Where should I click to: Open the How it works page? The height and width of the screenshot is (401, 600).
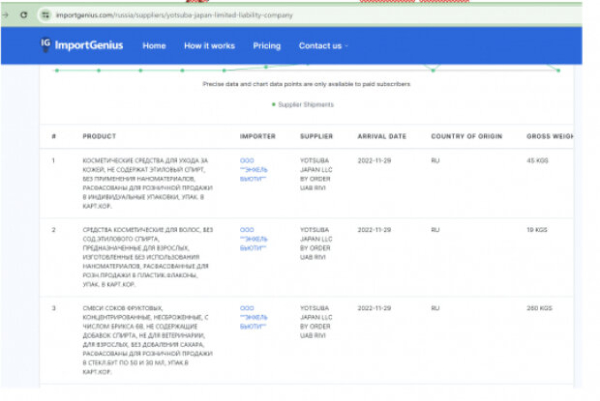[209, 46]
